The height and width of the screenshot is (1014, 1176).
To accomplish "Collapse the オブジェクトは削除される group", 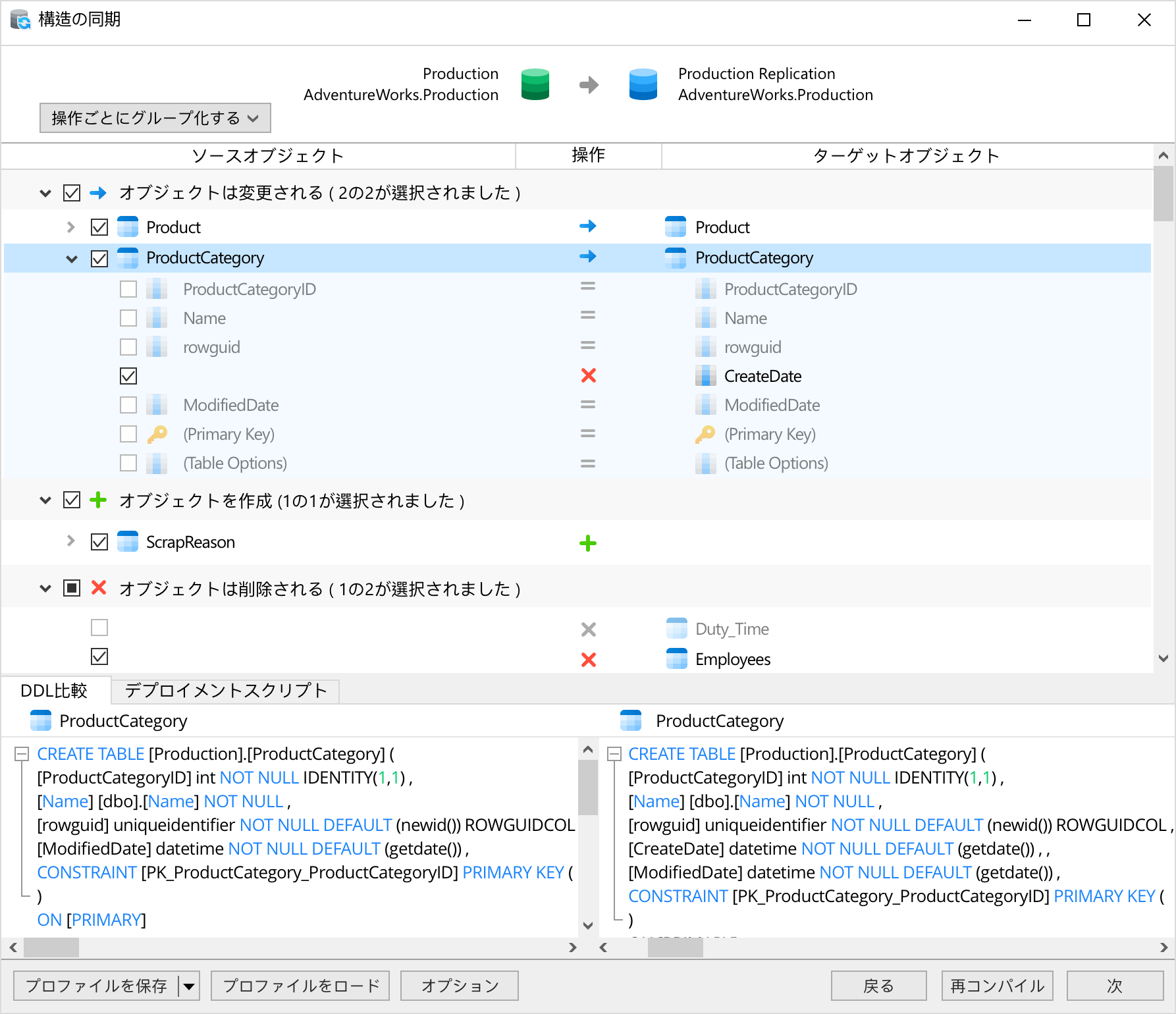I will tap(45, 588).
